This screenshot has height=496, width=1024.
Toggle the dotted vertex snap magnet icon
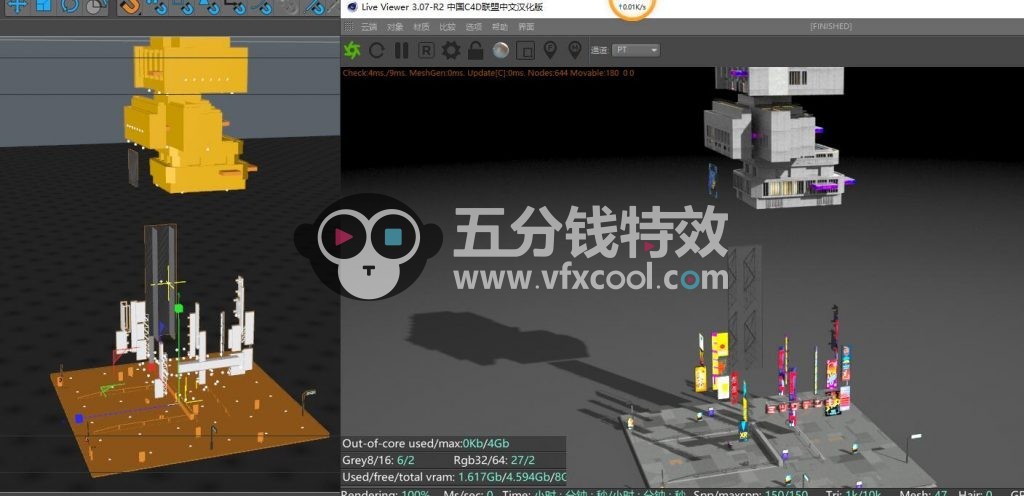pos(157,7)
